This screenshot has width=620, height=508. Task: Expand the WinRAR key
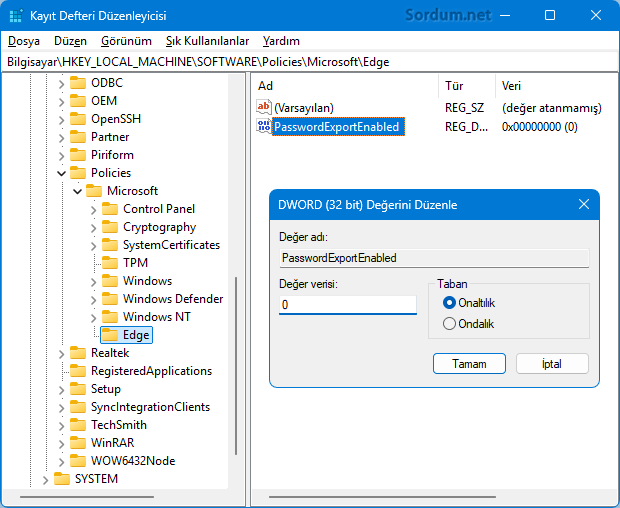[x=61, y=444]
